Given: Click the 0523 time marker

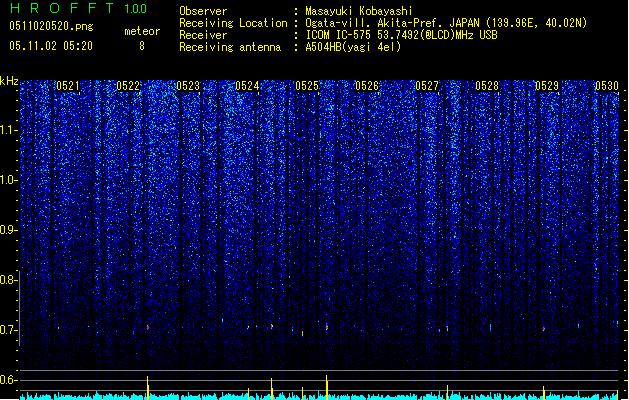Looking at the screenshot, I should coord(188,86).
